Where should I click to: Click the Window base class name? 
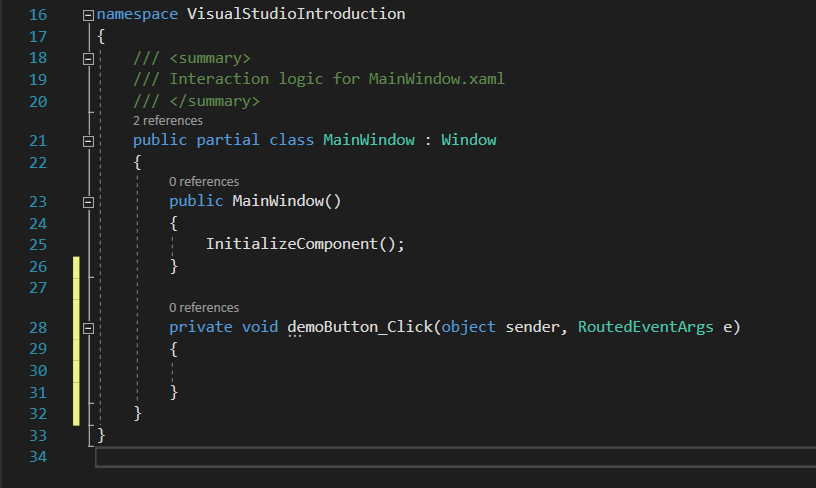(468, 140)
